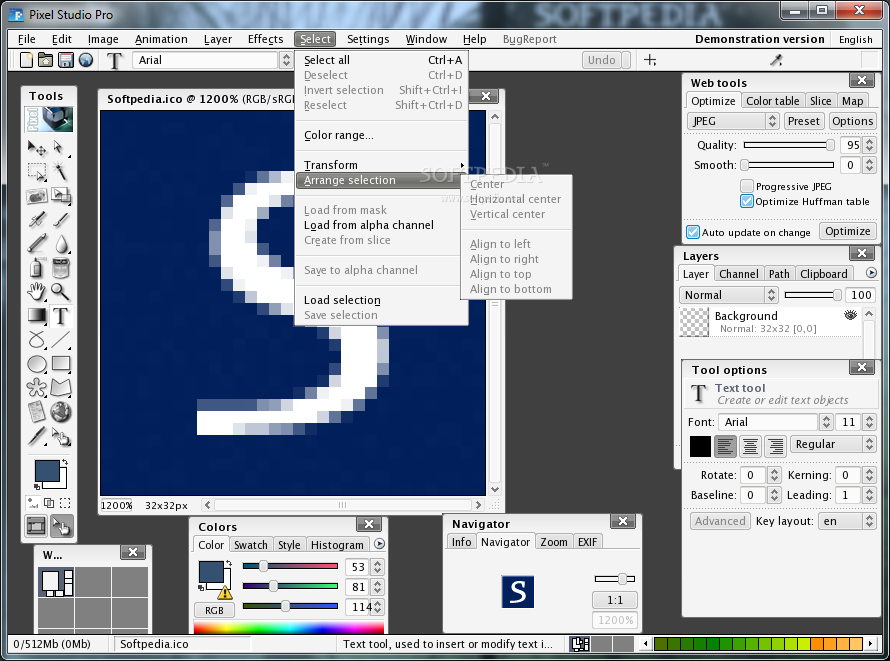Click the font size 11 field
Viewport: 890px width, 661px height.
pos(849,422)
